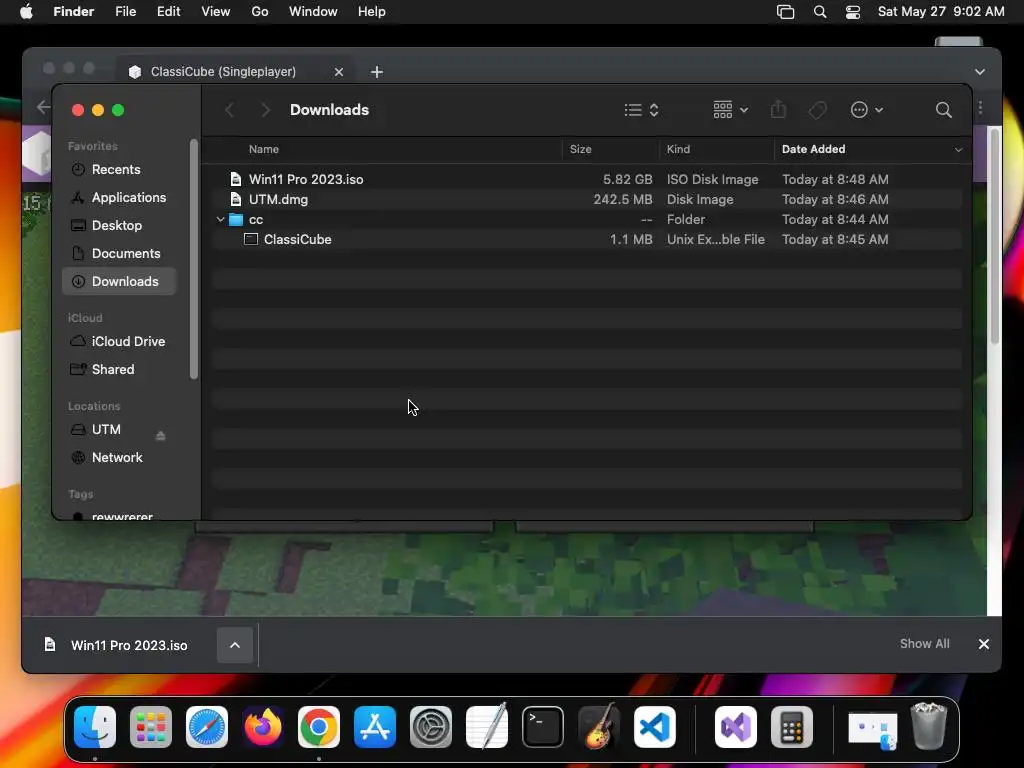The height and width of the screenshot is (768, 1024).
Task: Click the Finder search icon
Action: (943, 110)
